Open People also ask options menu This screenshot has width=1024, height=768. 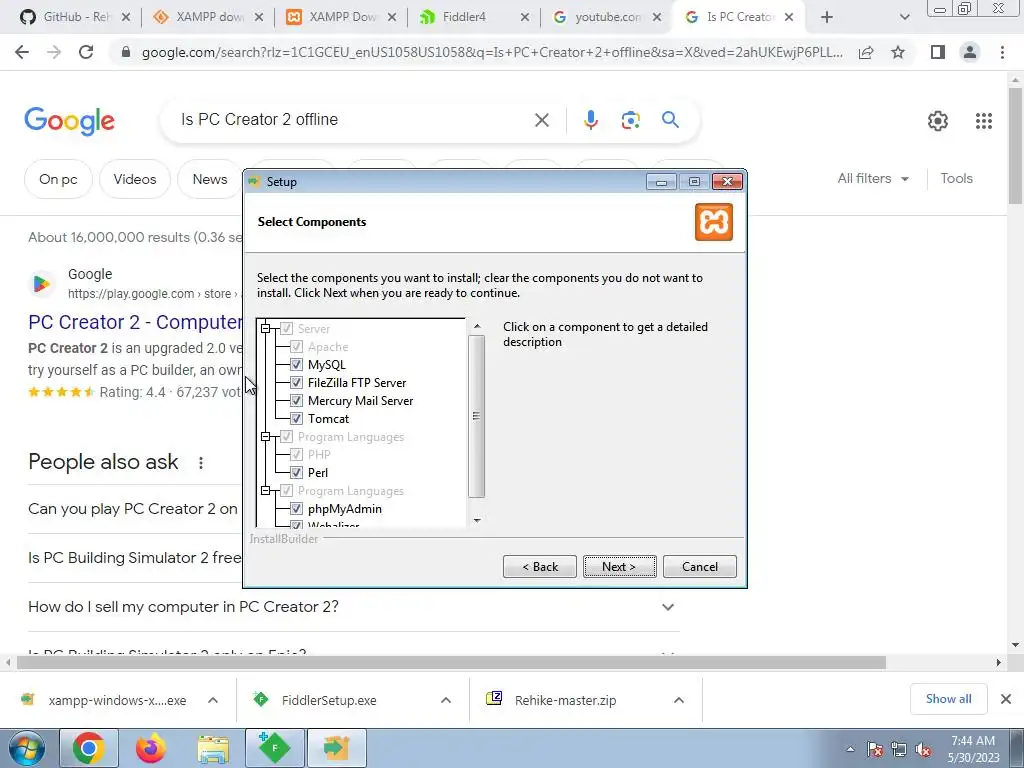[200, 462]
